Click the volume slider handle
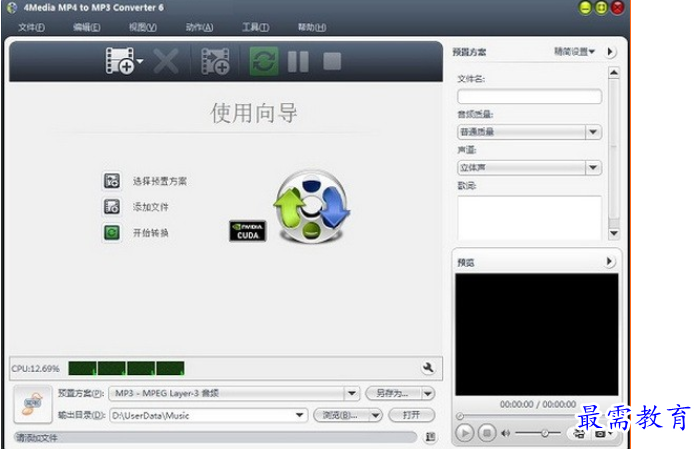Viewport: 699px width, 449px height. point(544,433)
